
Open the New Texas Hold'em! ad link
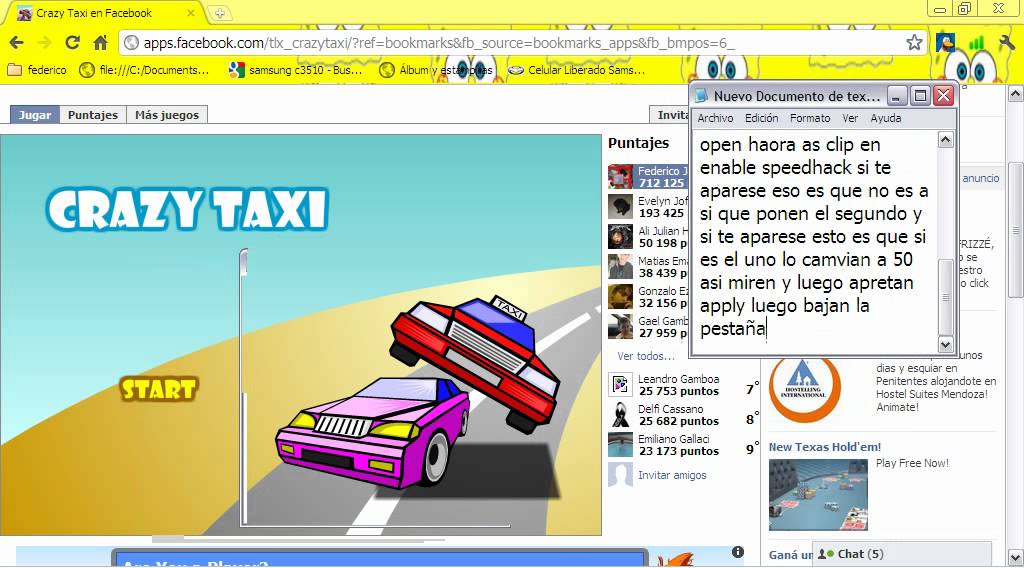(825, 447)
